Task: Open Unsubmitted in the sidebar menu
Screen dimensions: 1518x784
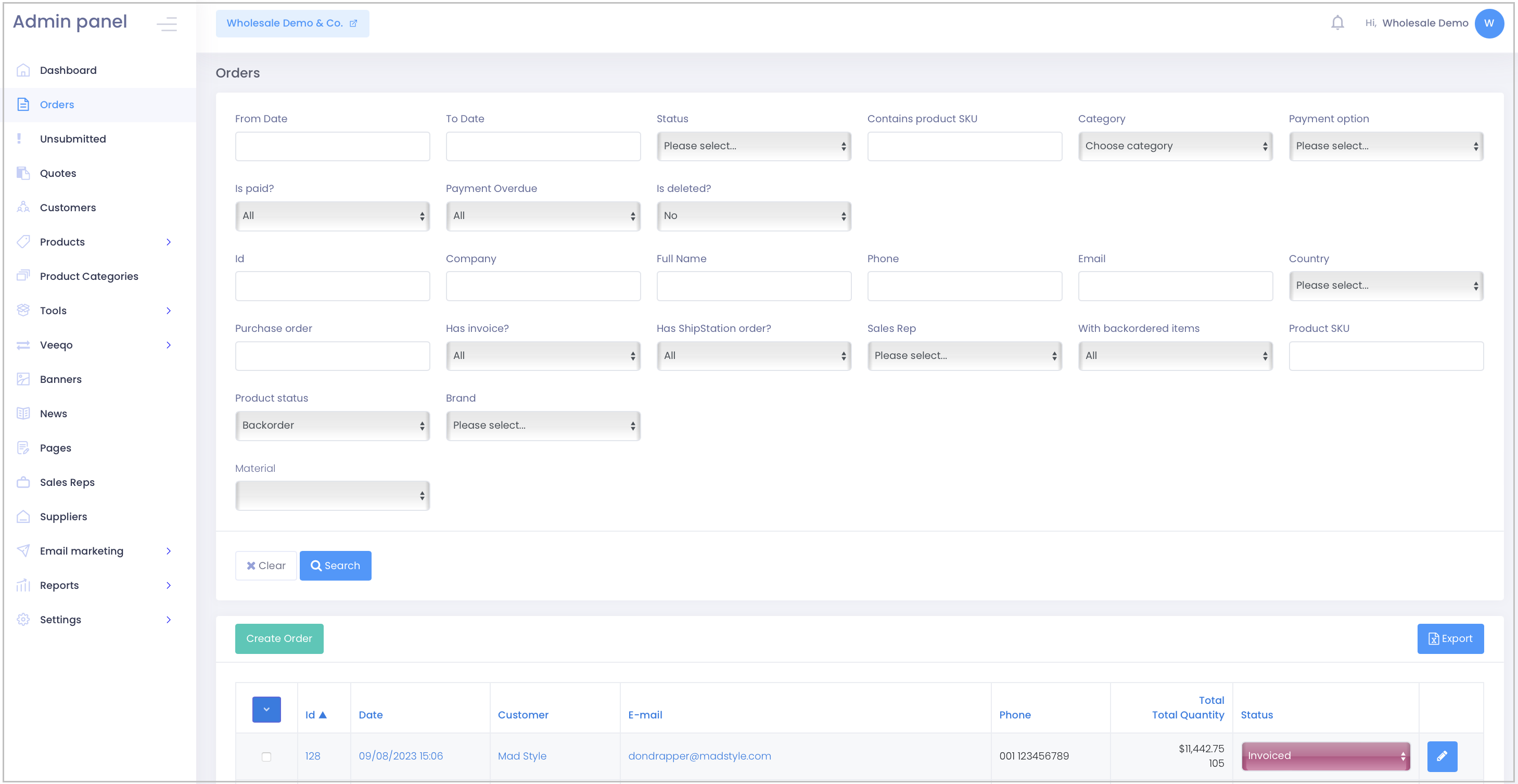Action: [x=72, y=139]
